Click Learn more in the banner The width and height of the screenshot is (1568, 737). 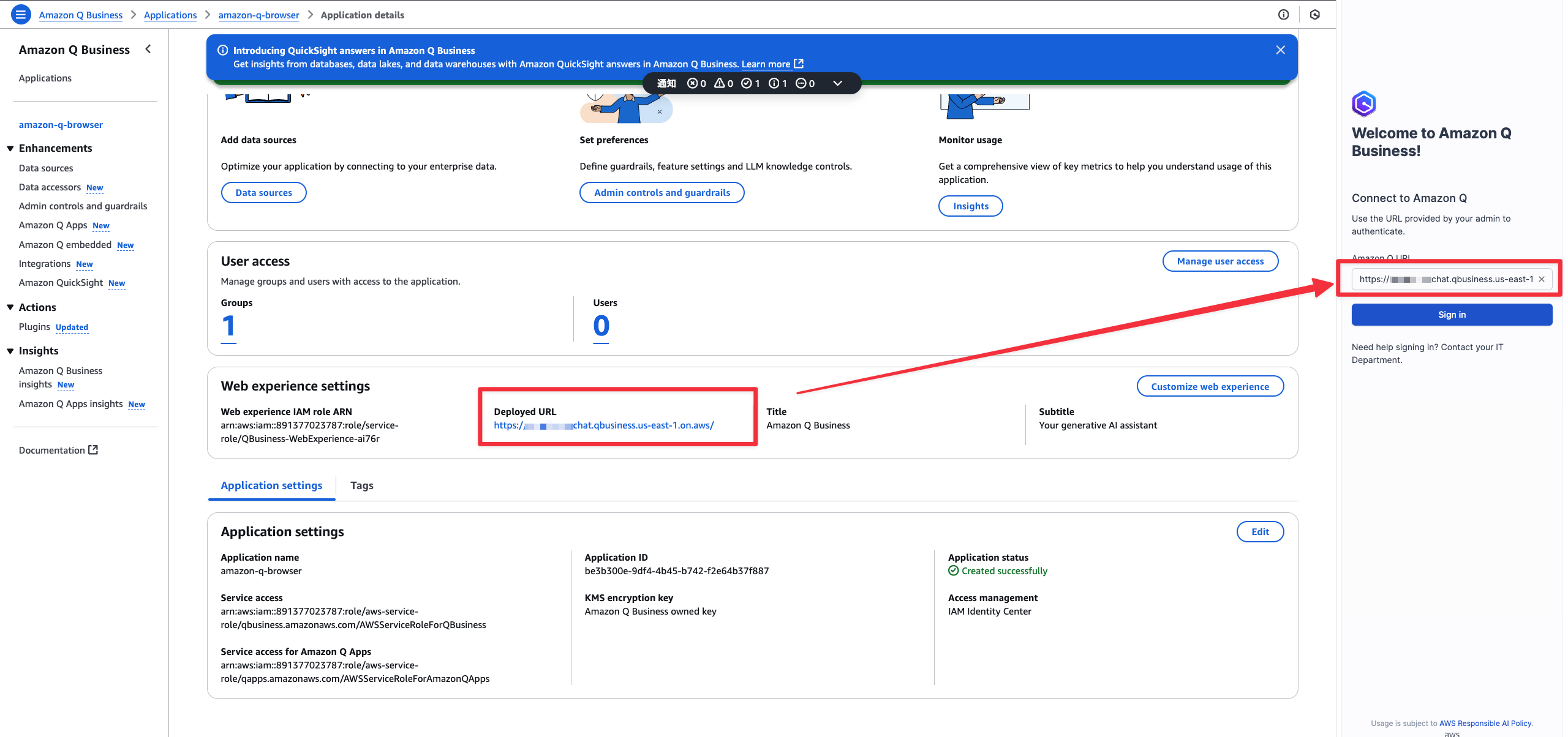[766, 64]
